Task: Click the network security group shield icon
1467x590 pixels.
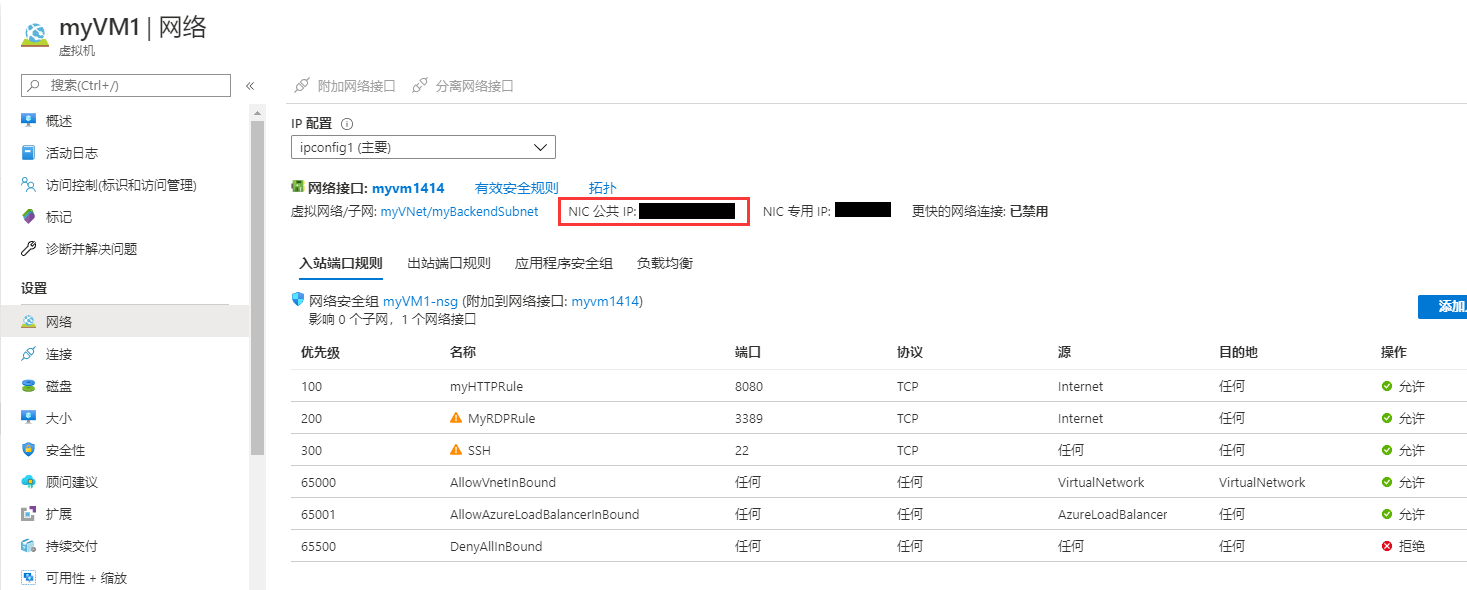Action: coord(297,299)
